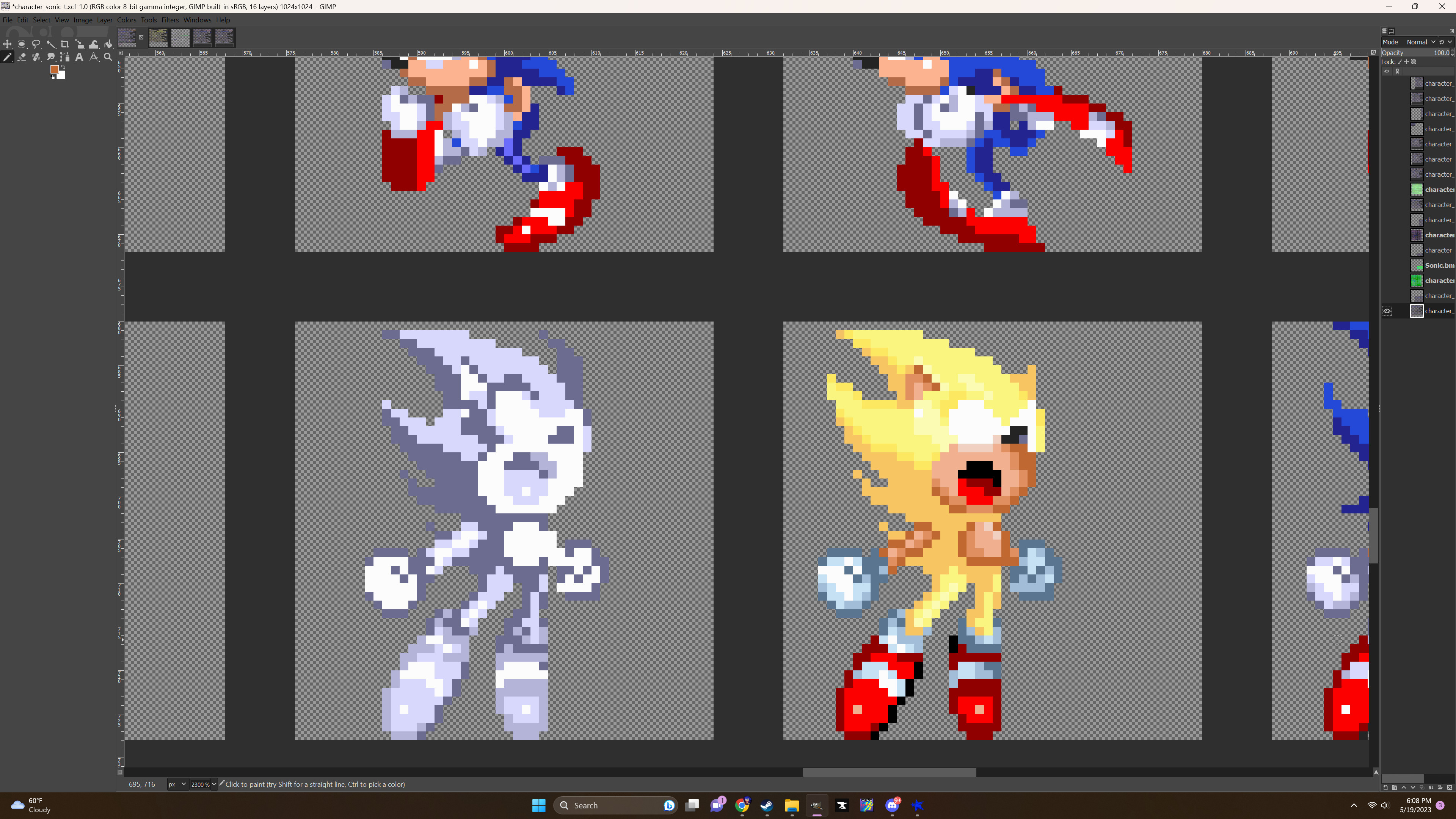
Task: Toggle zoom-on-resize button at ruler corner
Action: pos(1373,53)
